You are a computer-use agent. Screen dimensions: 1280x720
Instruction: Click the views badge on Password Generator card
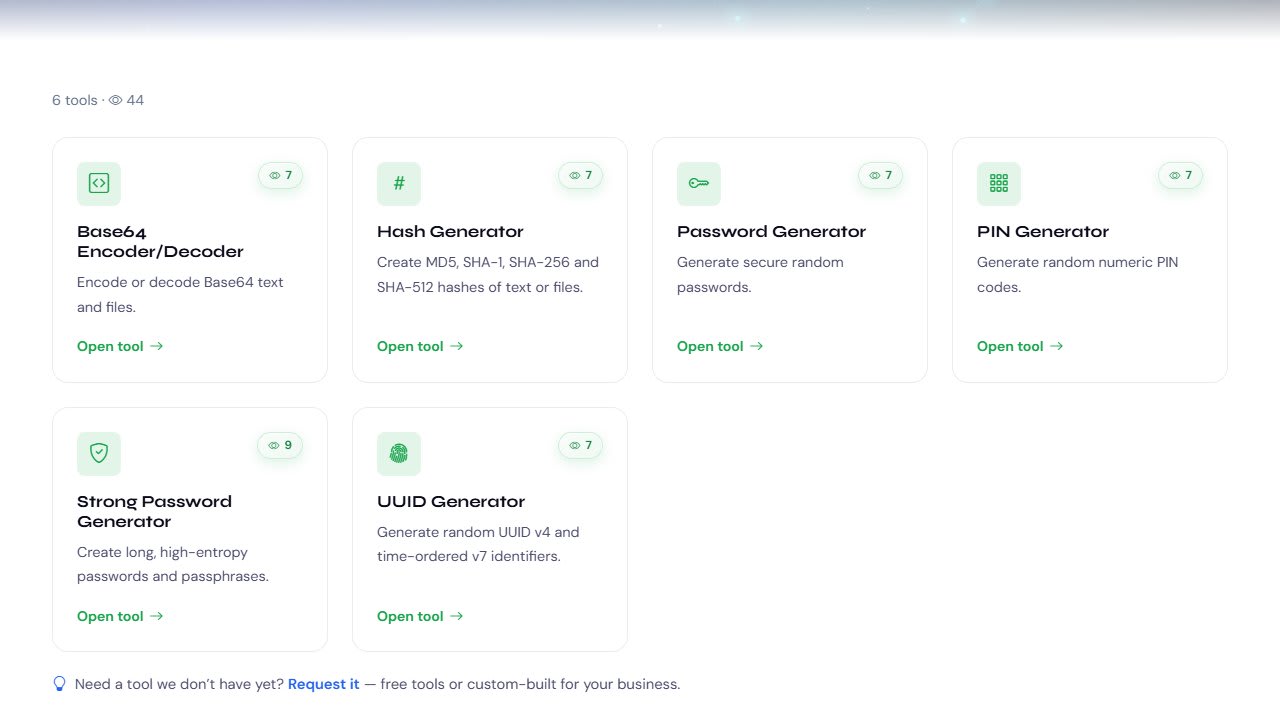point(880,175)
